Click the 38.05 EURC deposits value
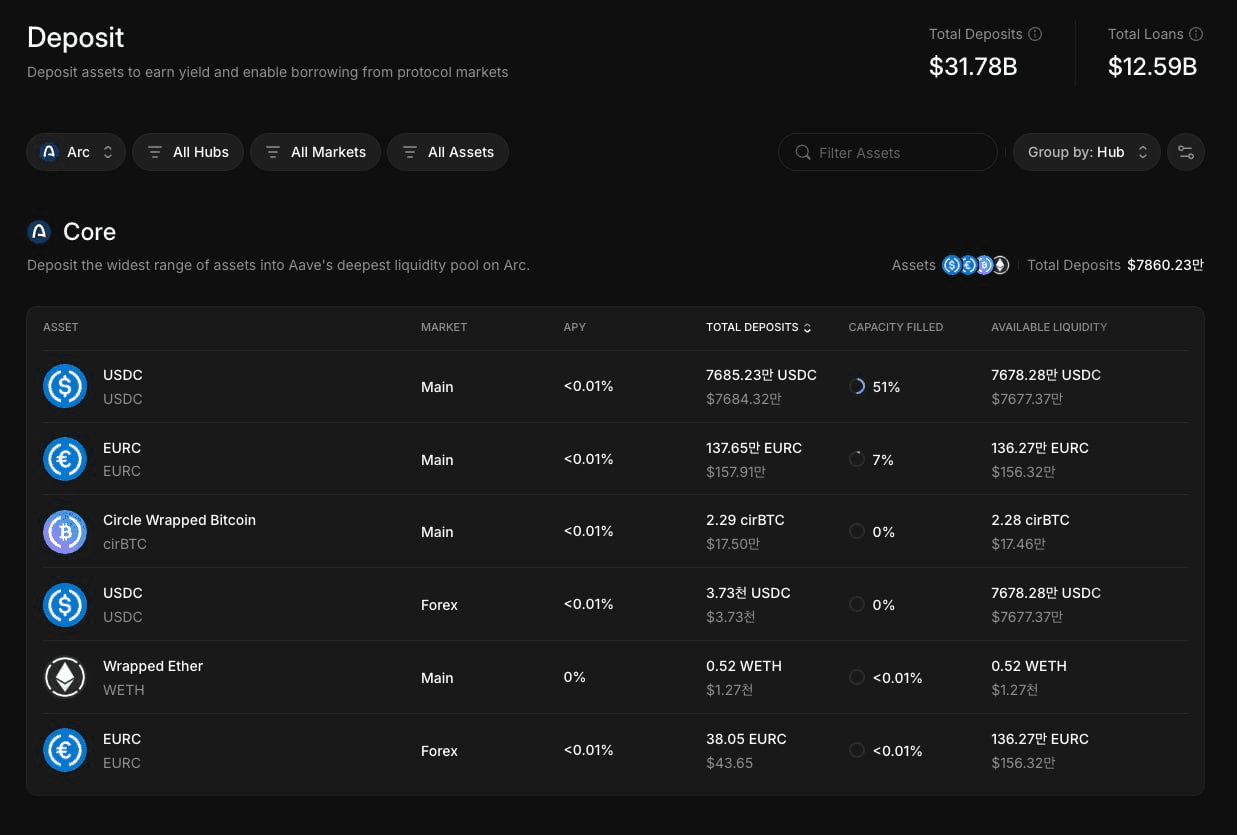 746,739
